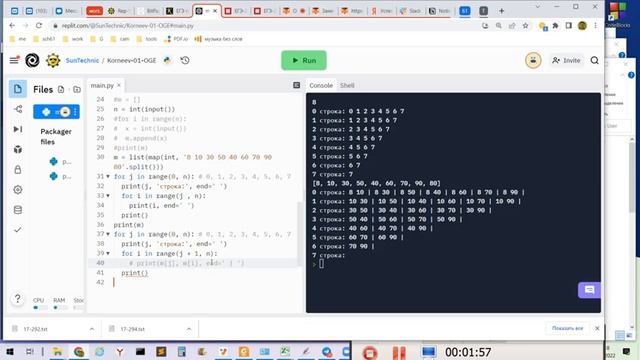Open the Help question mark icon

coord(18,298)
